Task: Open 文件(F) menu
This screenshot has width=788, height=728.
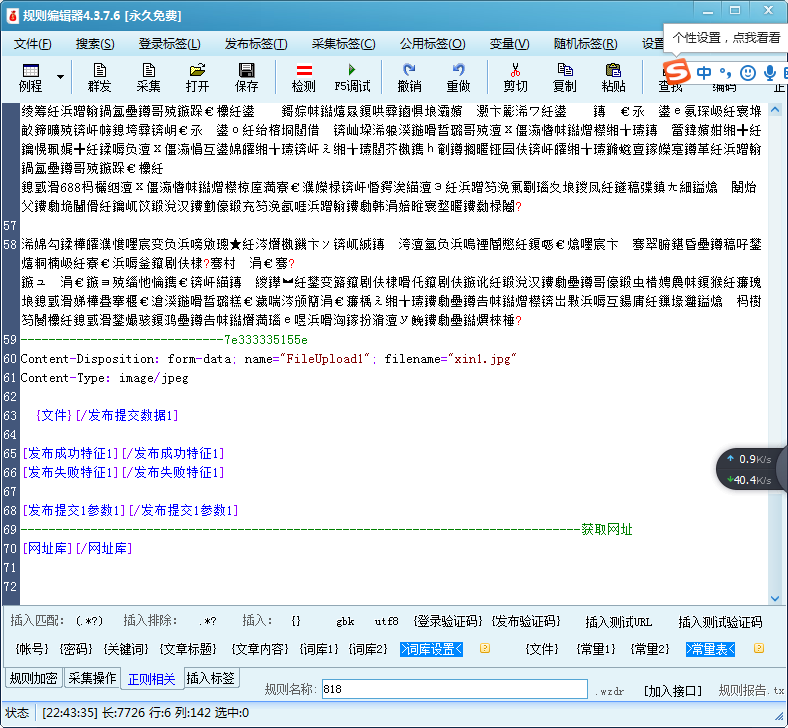Action: click(x=32, y=44)
